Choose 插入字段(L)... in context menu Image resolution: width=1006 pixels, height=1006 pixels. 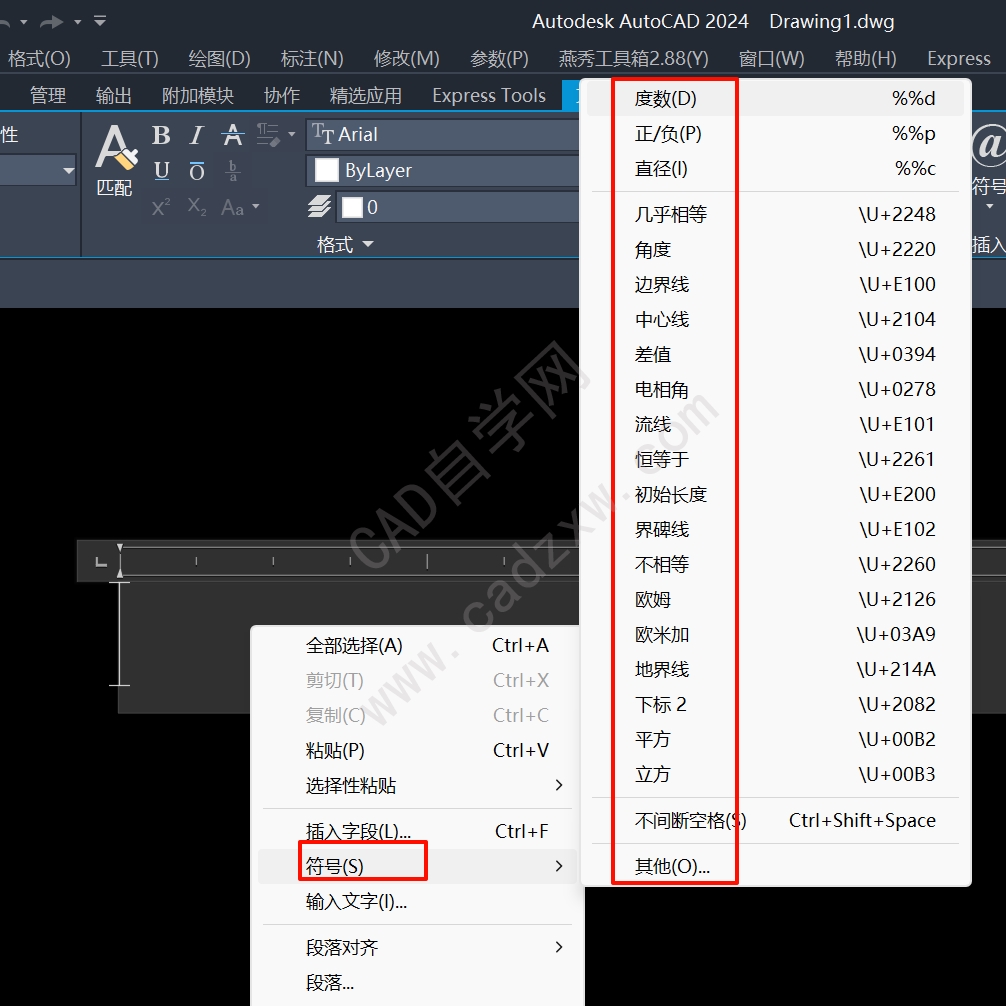pyautogui.click(x=417, y=831)
